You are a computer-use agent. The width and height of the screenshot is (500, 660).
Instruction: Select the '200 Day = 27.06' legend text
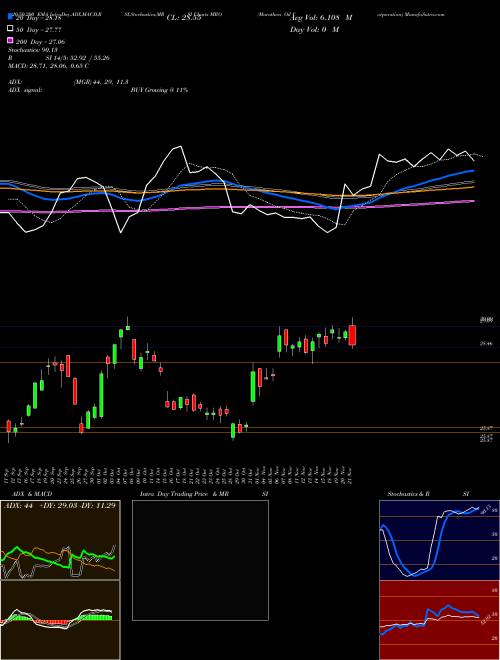pos(40,42)
